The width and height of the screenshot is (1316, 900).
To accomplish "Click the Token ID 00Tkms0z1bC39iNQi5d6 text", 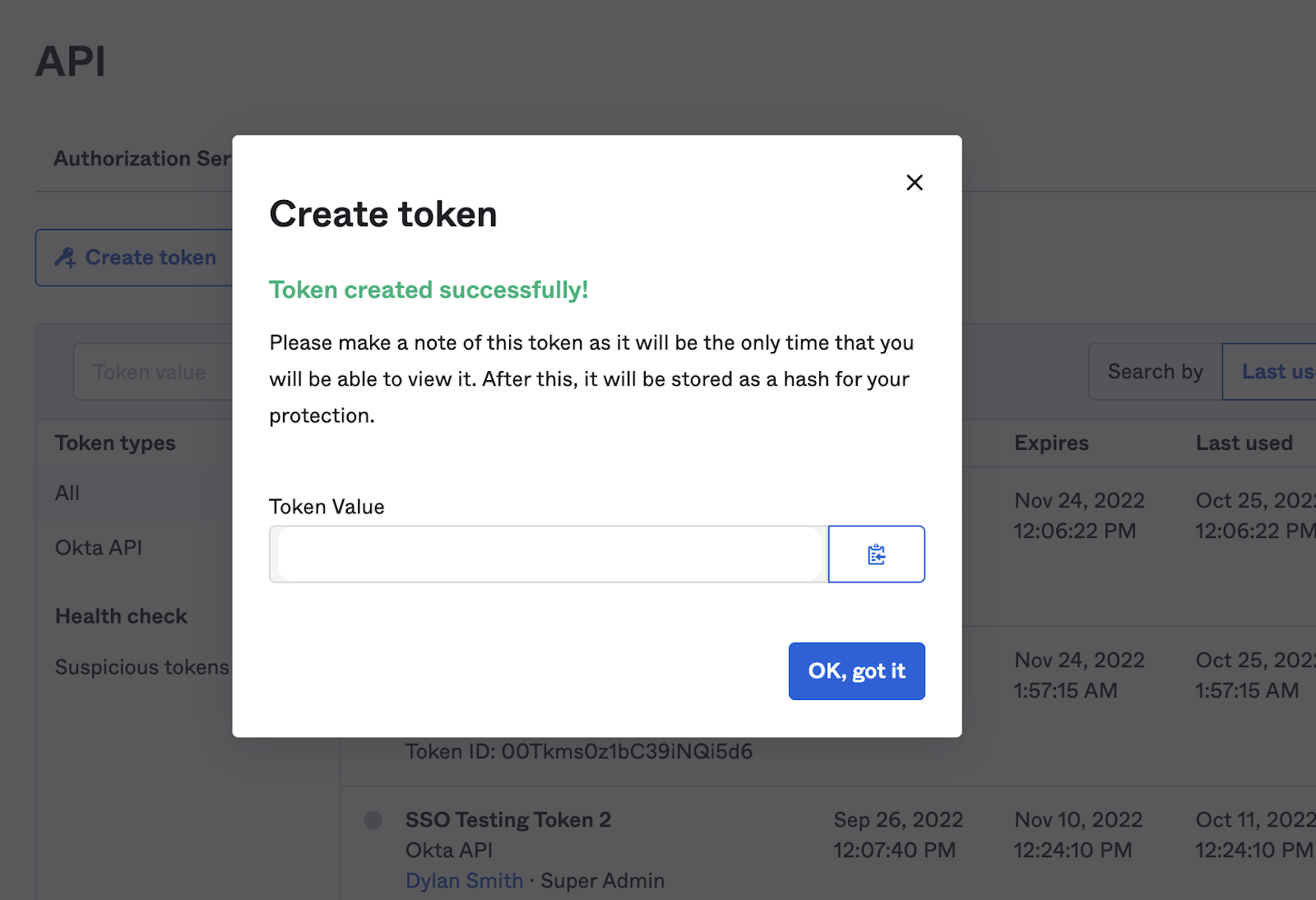I will coord(578,751).
